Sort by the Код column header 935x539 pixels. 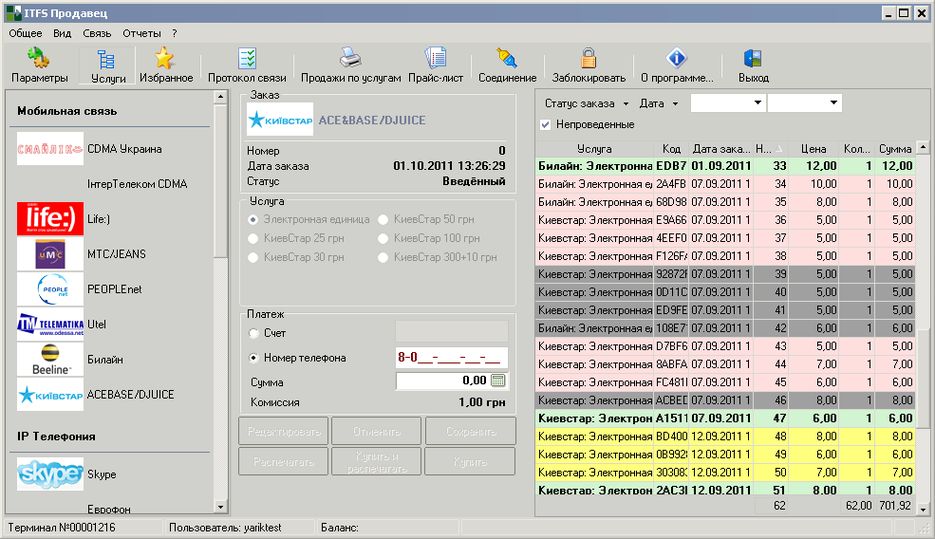click(x=671, y=148)
